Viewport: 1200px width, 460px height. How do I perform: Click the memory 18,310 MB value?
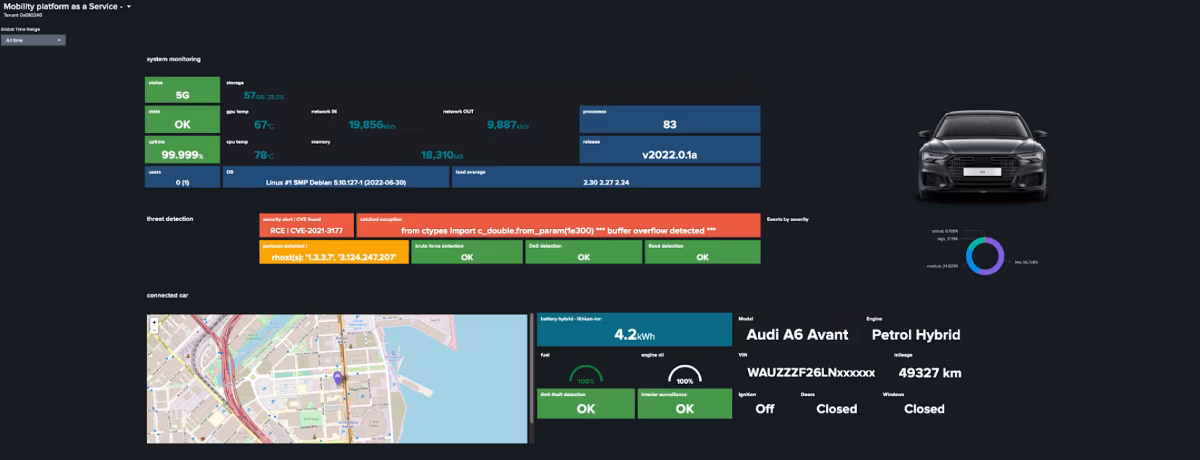tap(443, 155)
